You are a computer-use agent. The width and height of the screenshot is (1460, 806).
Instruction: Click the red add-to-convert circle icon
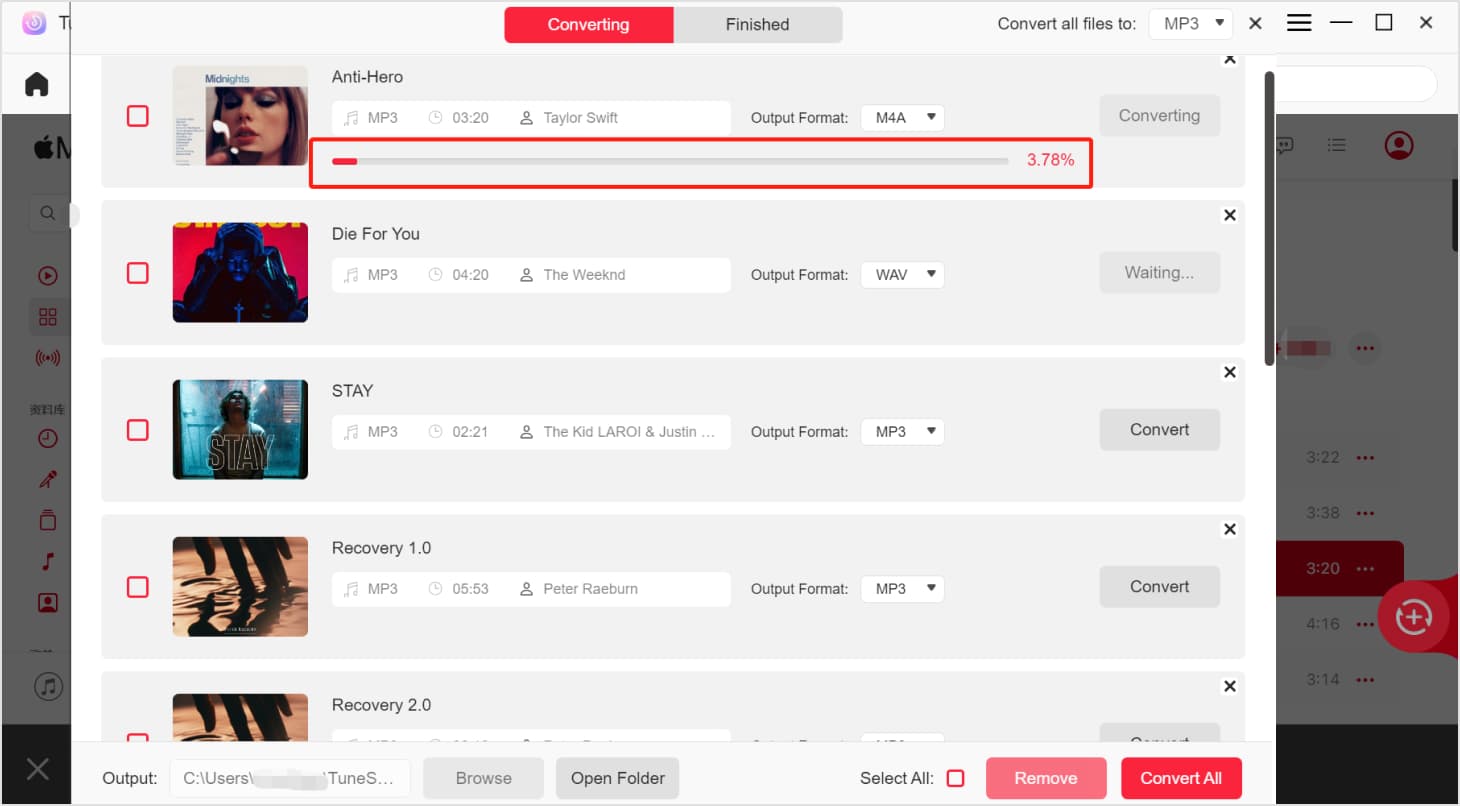click(x=1413, y=617)
